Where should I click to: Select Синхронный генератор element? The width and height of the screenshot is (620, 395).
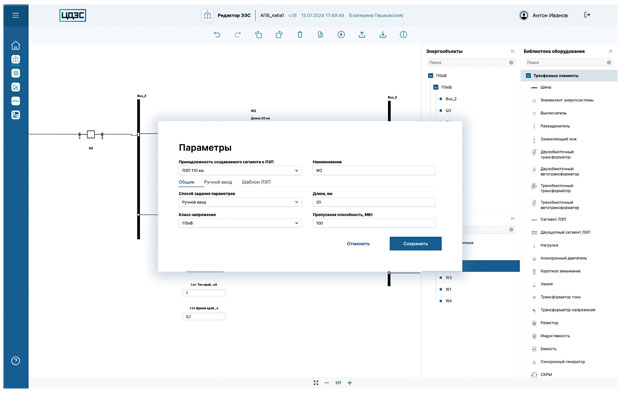pos(562,362)
